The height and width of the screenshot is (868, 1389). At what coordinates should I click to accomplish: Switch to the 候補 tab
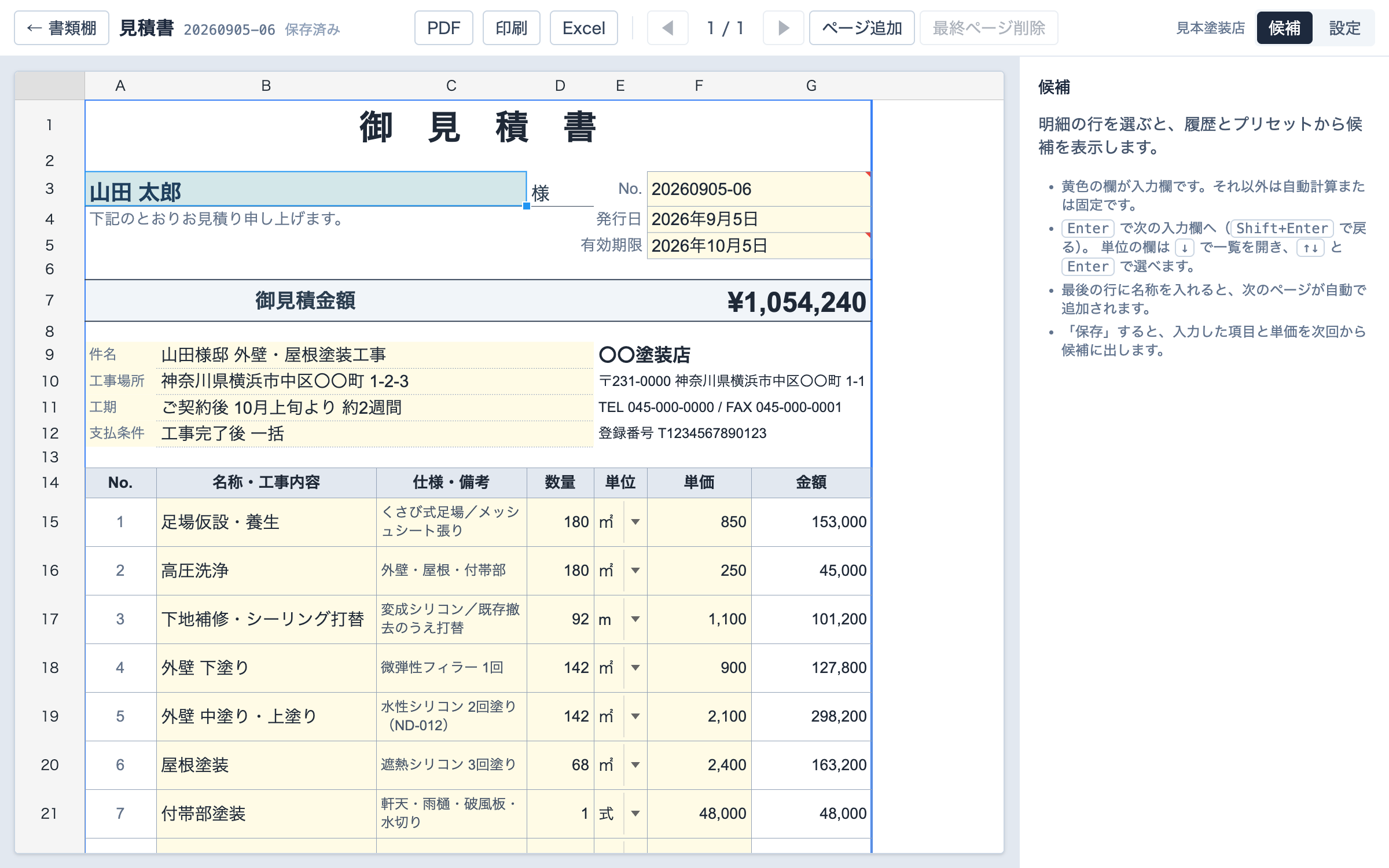coord(1284,28)
